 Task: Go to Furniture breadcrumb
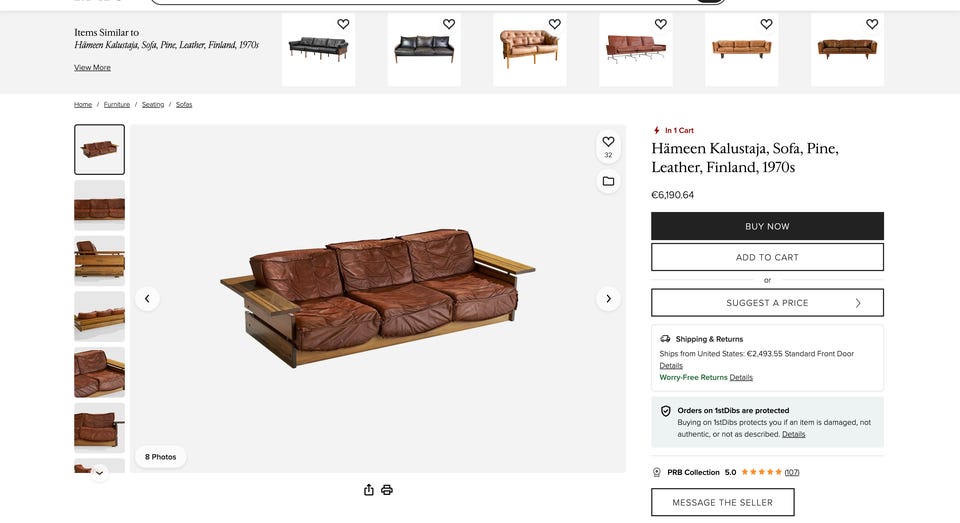tap(116, 105)
